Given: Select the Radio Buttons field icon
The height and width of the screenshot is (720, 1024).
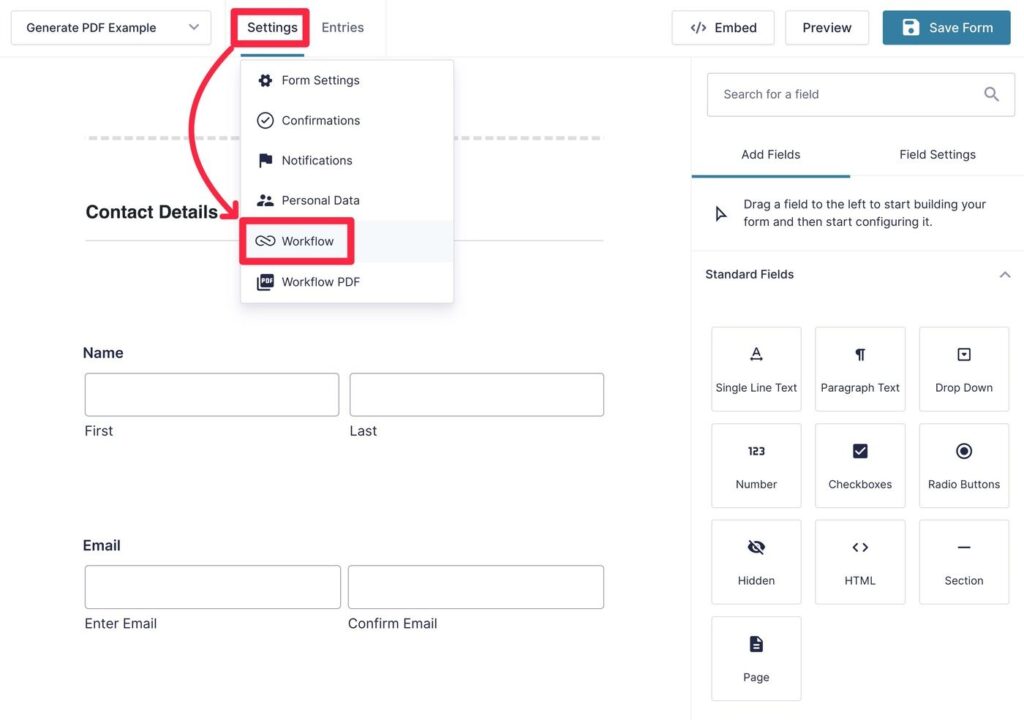Looking at the screenshot, I should pos(963,465).
